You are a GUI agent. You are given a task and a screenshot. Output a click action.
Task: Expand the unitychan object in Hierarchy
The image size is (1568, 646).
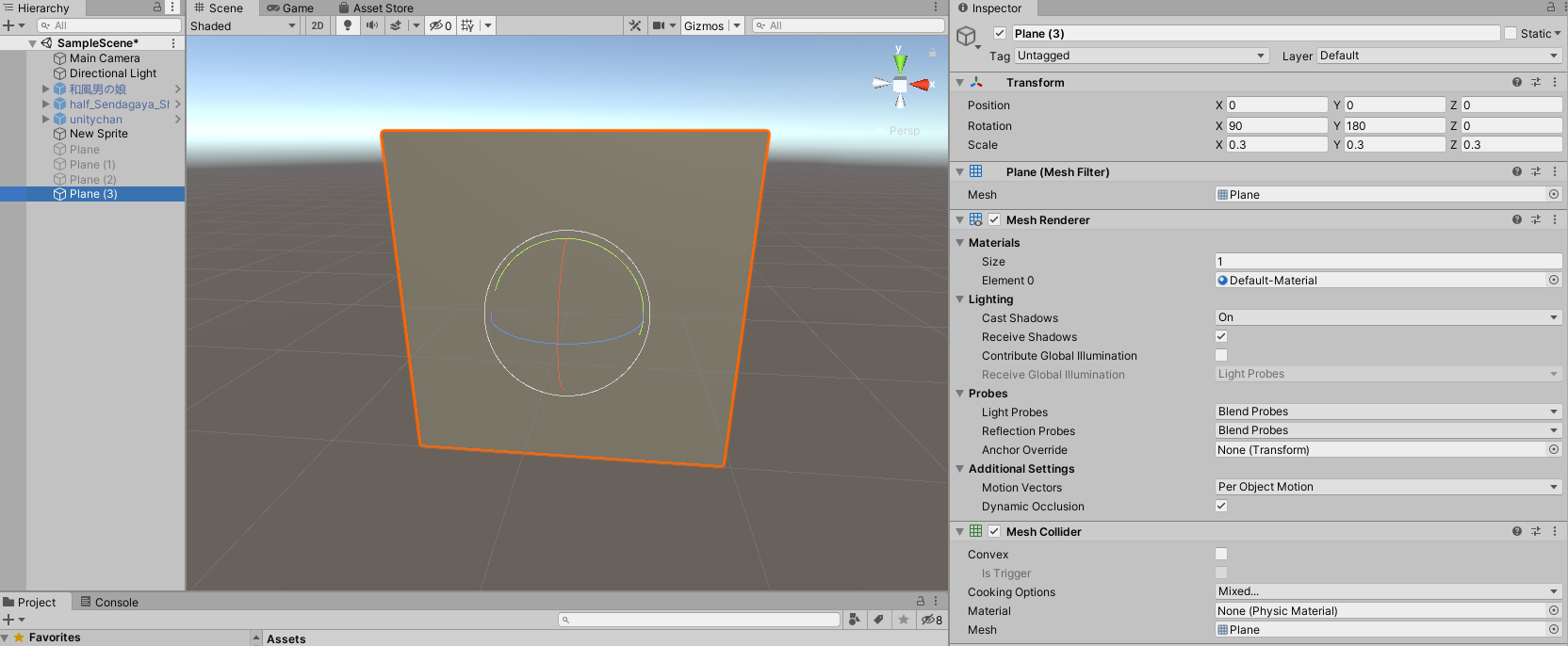[45, 120]
